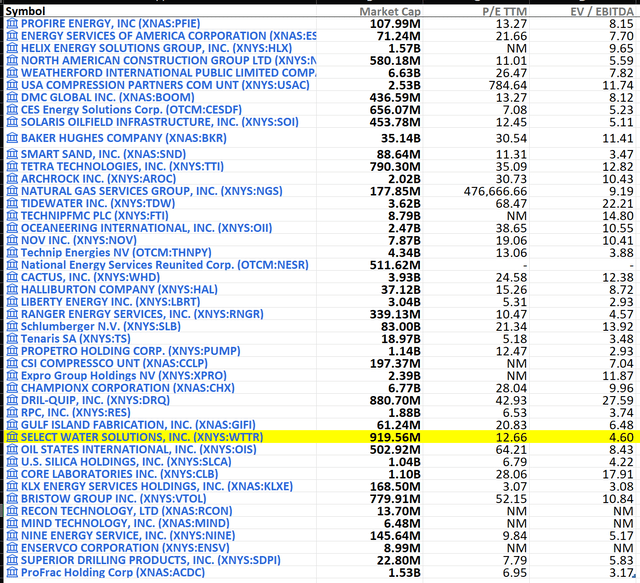Click the stock icon beside BAKER HUGHES COMPANY
Screen dimensions: 640x583
tap(12, 138)
